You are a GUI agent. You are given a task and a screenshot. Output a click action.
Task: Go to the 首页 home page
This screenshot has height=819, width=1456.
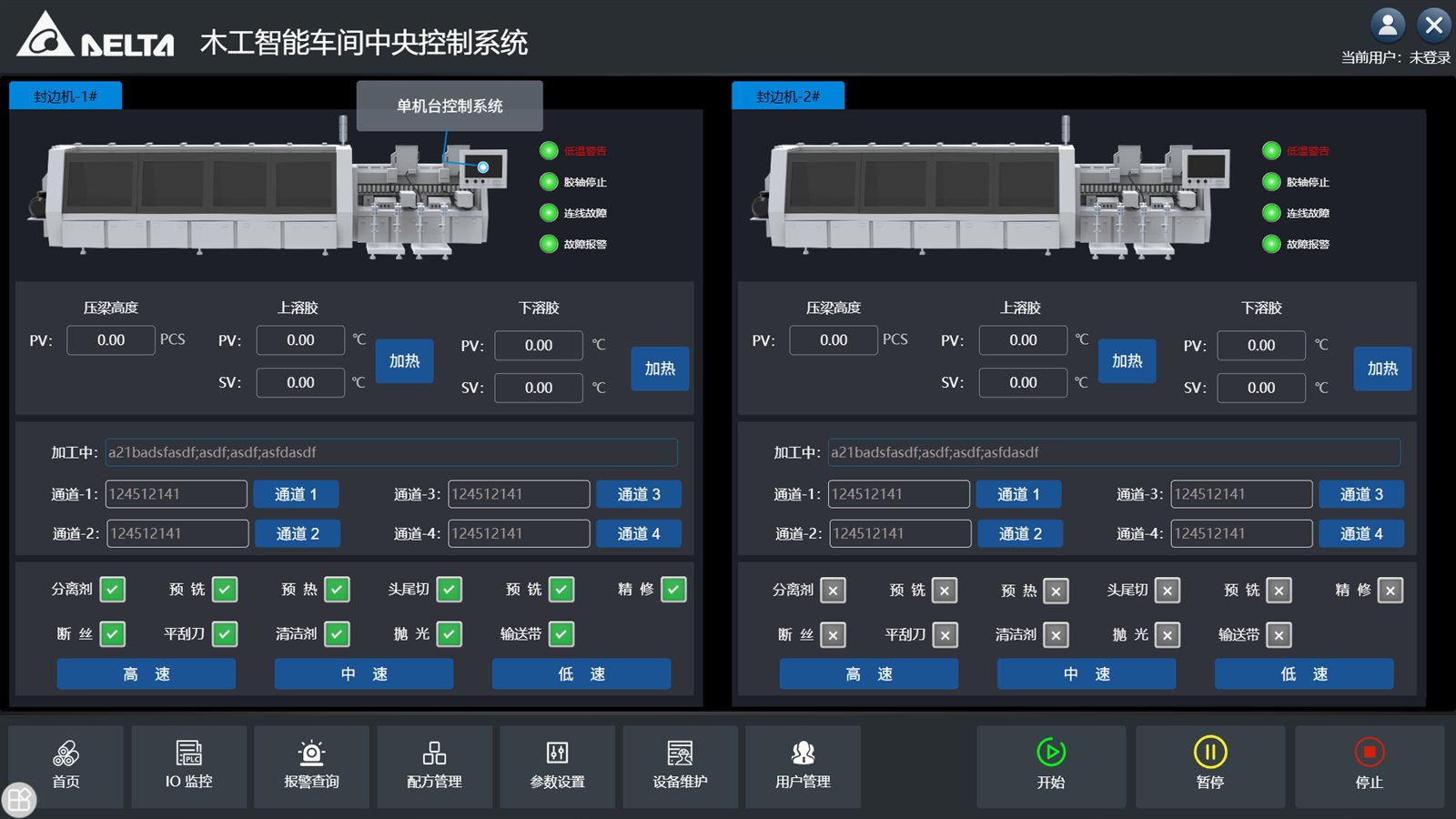point(66,766)
